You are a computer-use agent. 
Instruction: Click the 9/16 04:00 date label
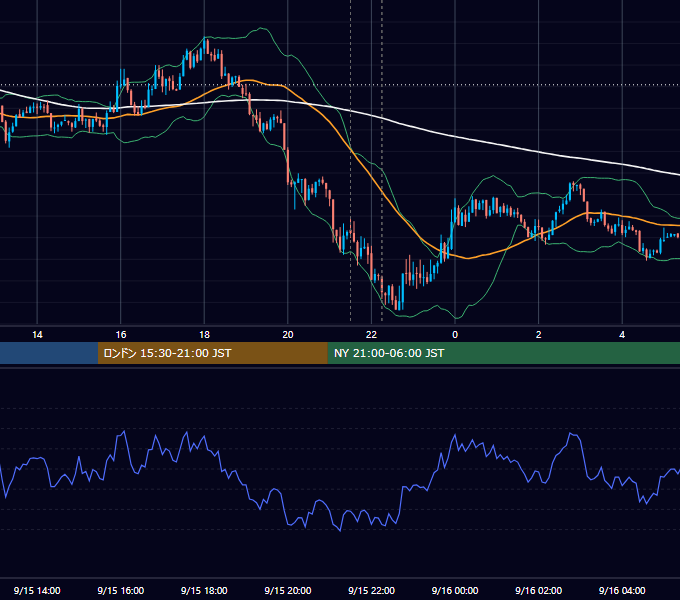(622, 590)
